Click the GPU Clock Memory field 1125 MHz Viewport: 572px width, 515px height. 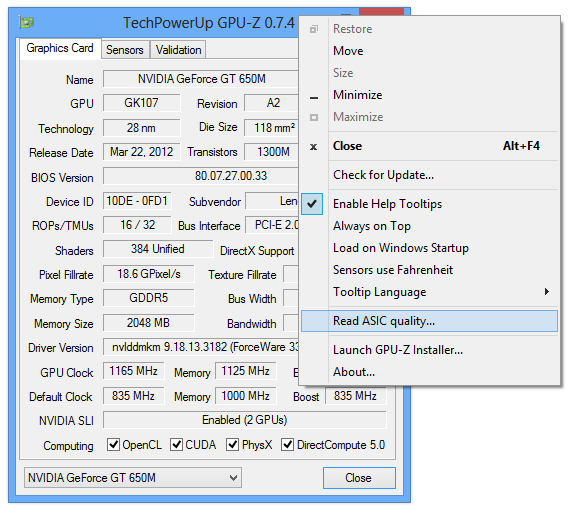[246, 371]
